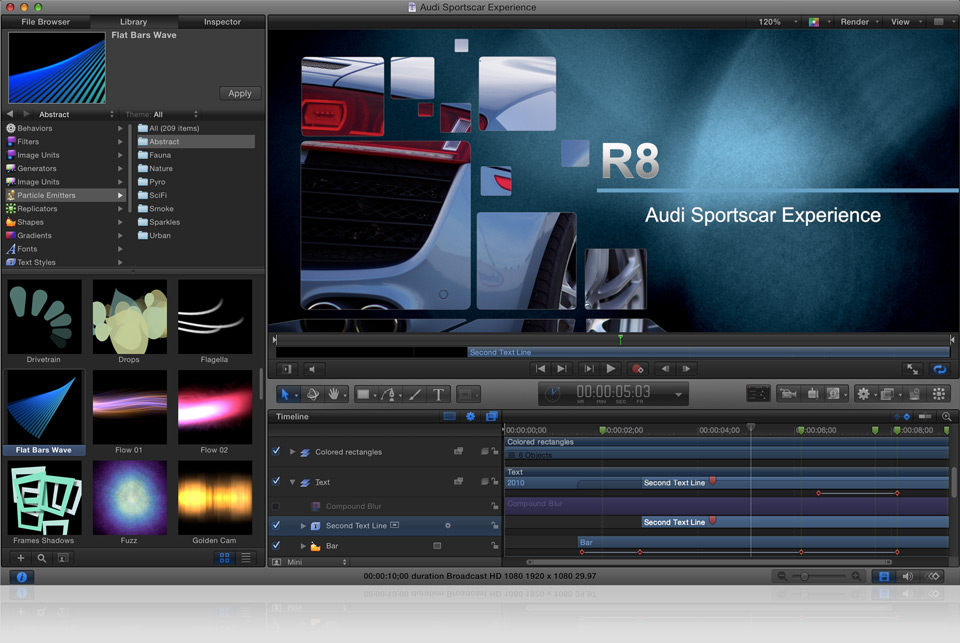Open the Theme: All dropdown
Viewport: 960px width, 643px height.
pos(162,115)
